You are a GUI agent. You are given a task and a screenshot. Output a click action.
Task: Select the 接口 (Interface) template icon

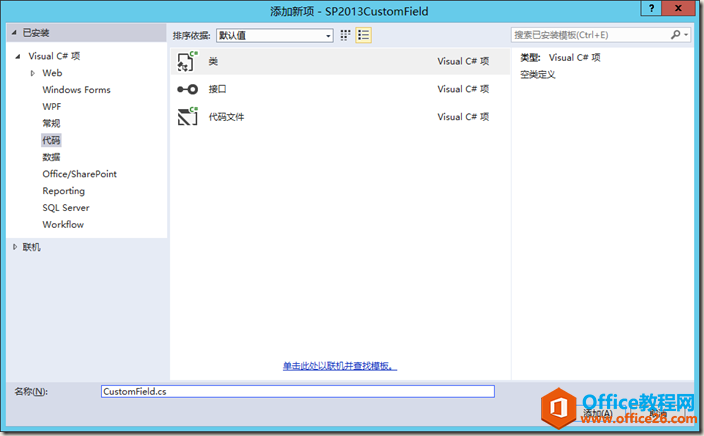point(187,89)
